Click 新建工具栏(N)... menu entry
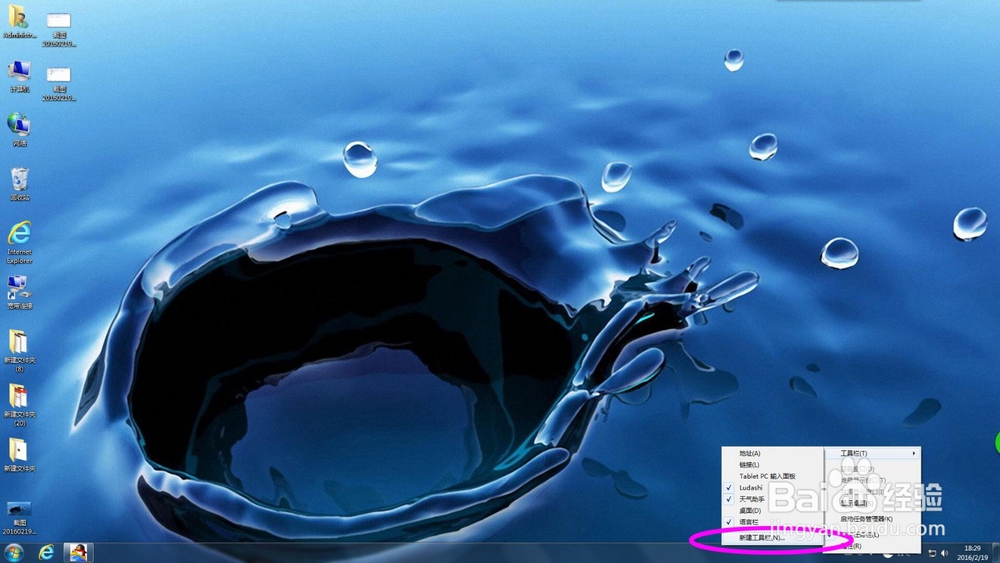Viewport: 1000px width, 563px height. tap(772, 538)
